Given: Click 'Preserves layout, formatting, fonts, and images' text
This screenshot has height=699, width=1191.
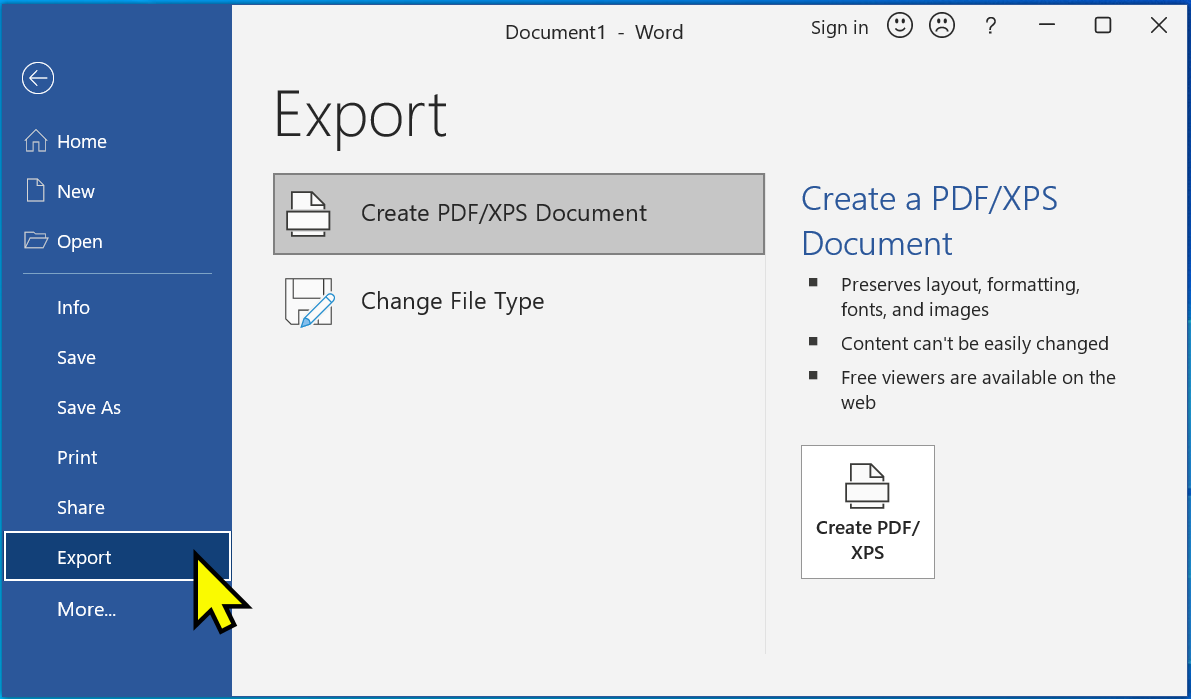Looking at the screenshot, I should tap(960, 297).
